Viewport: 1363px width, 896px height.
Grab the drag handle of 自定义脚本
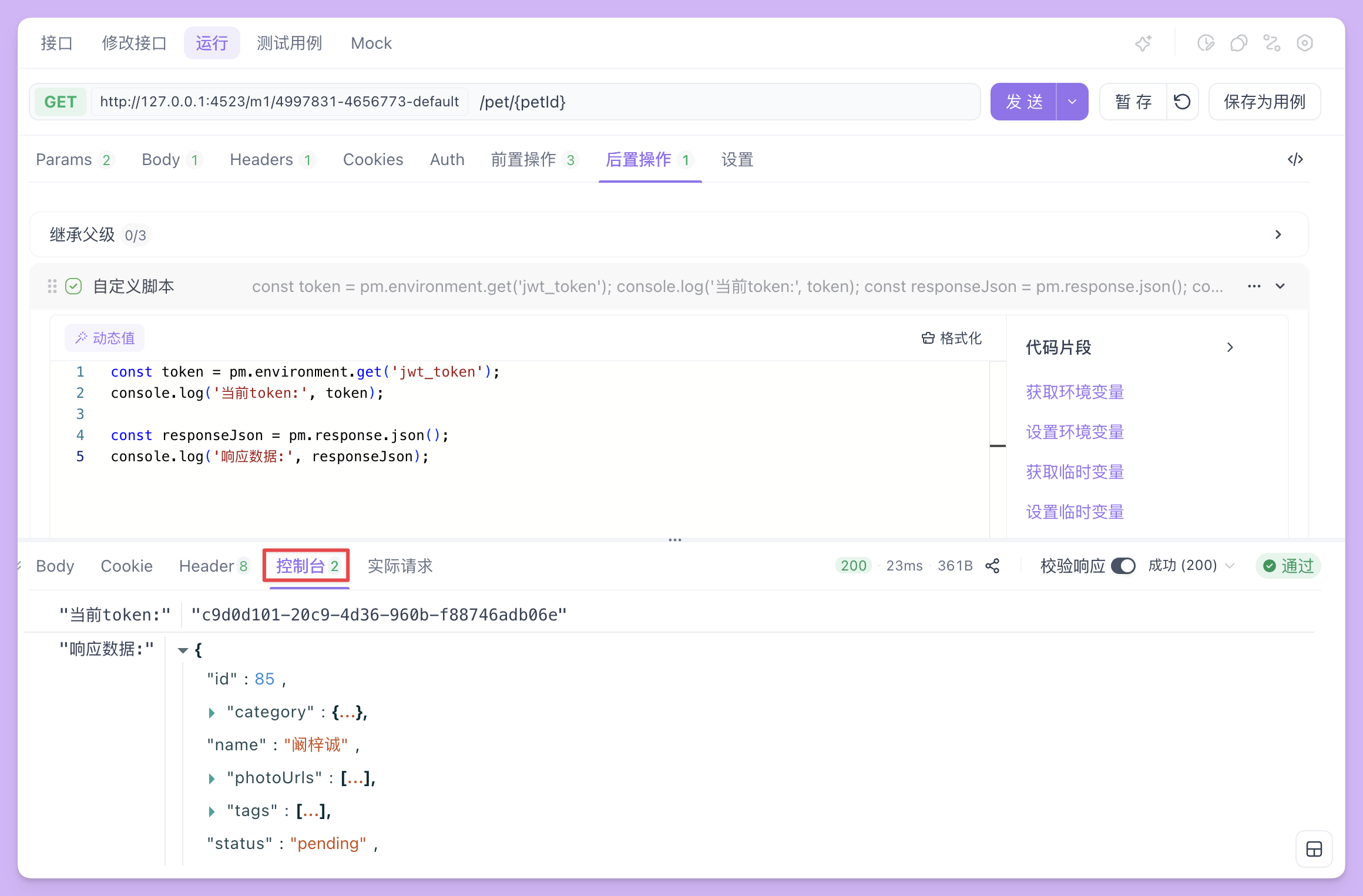[x=52, y=286]
